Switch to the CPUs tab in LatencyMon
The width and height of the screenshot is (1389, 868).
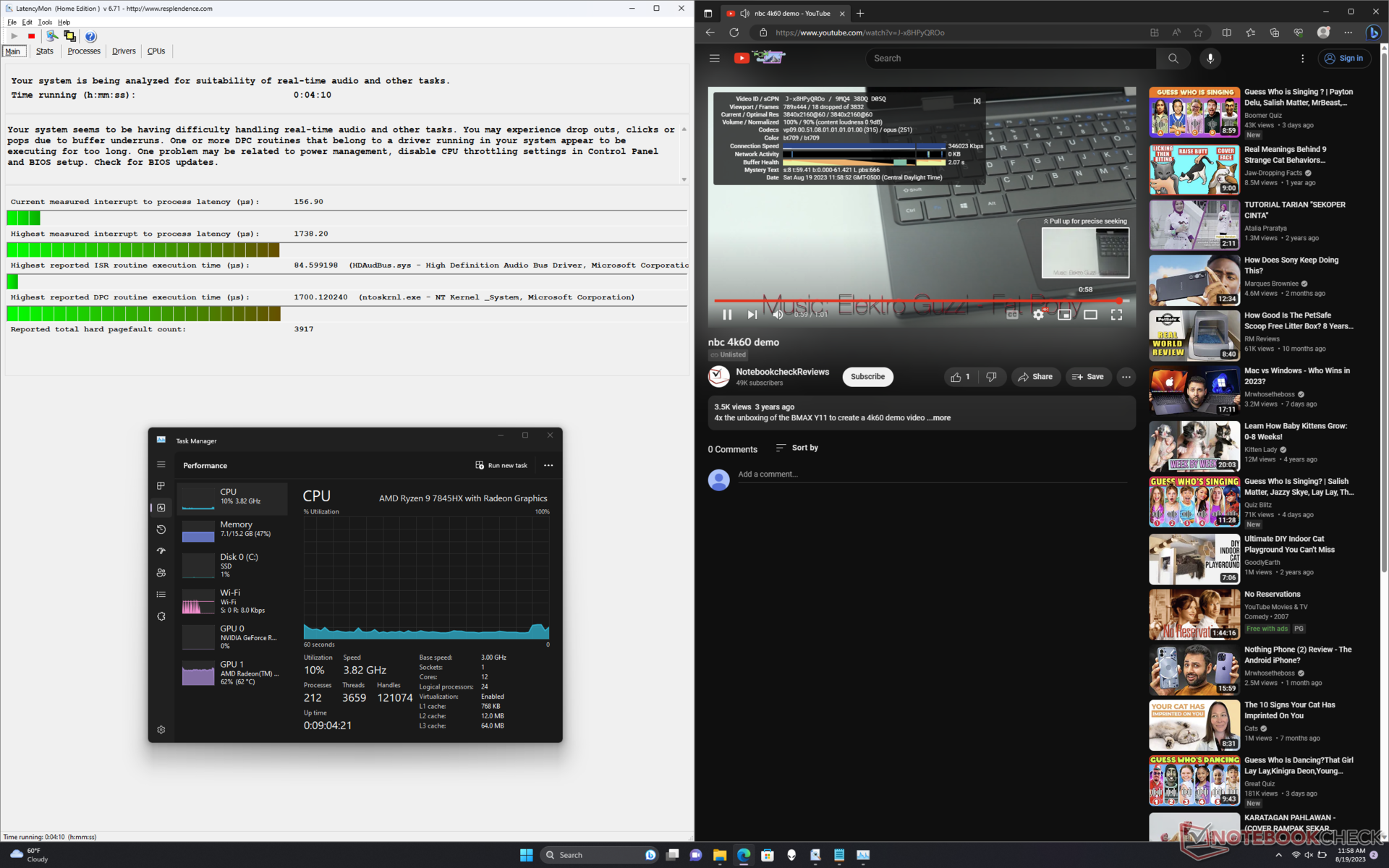[x=156, y=51]
